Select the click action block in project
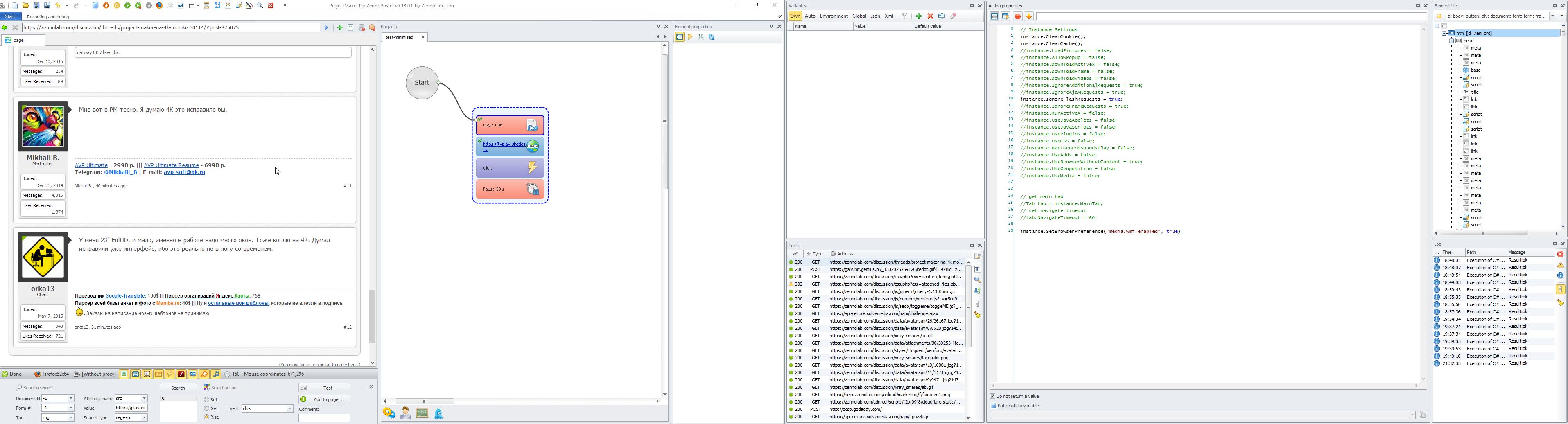This screenshot has width=1568, height=424. pyautogui.click(x=510, y=168)
